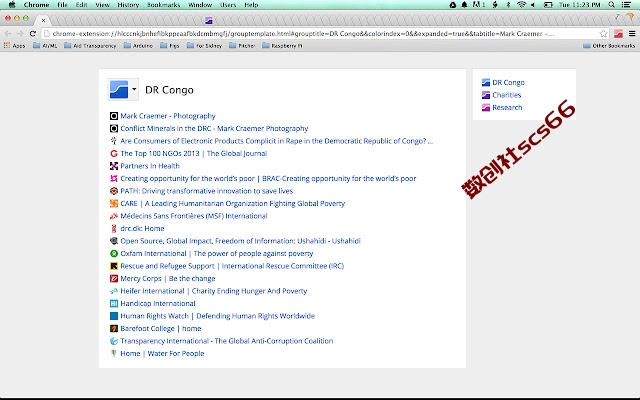This screenshot has width=640, height=400.
Task: Select Charities group in sidebar
Action: point(502,95)
